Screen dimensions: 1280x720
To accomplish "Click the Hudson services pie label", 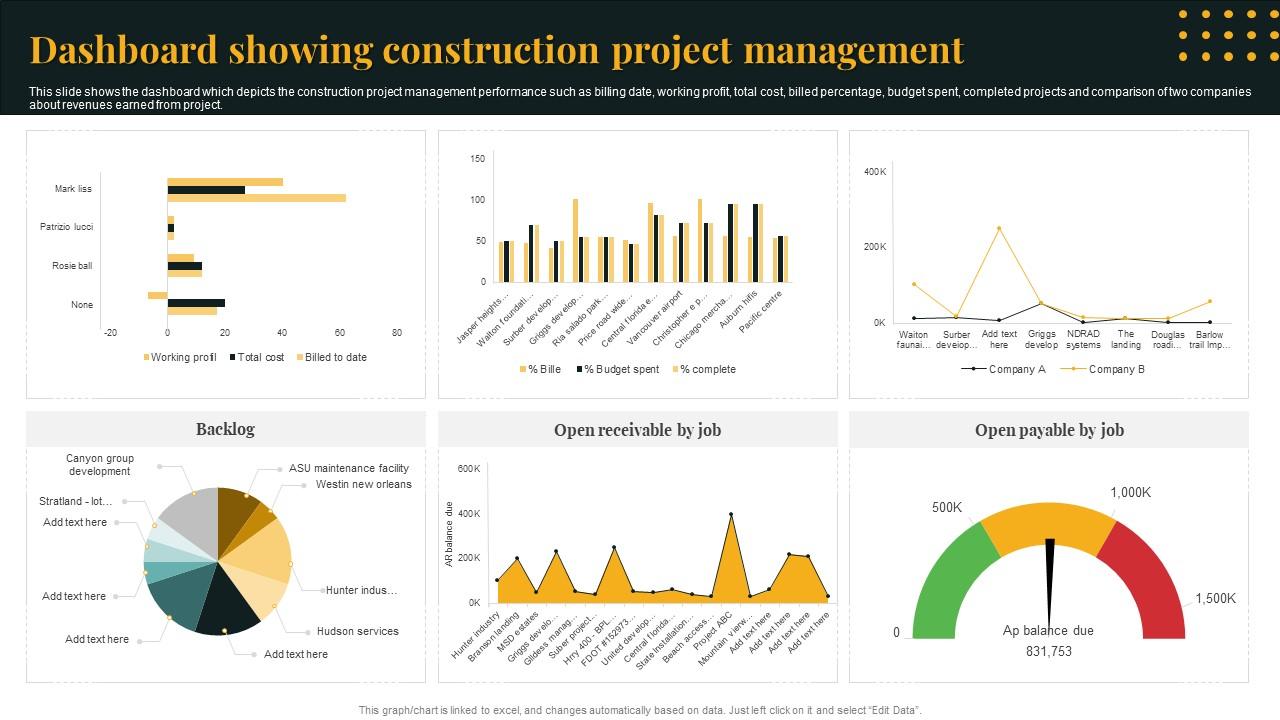I will tap(360, 631).
